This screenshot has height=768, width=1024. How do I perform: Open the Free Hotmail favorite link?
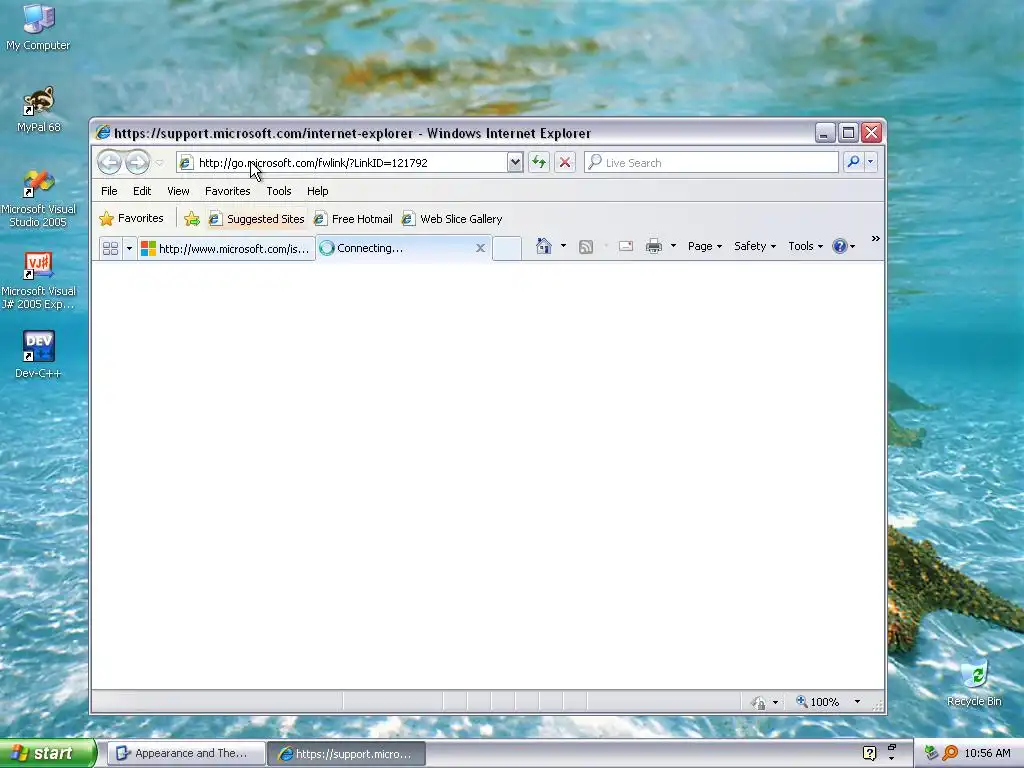point(353,219)
